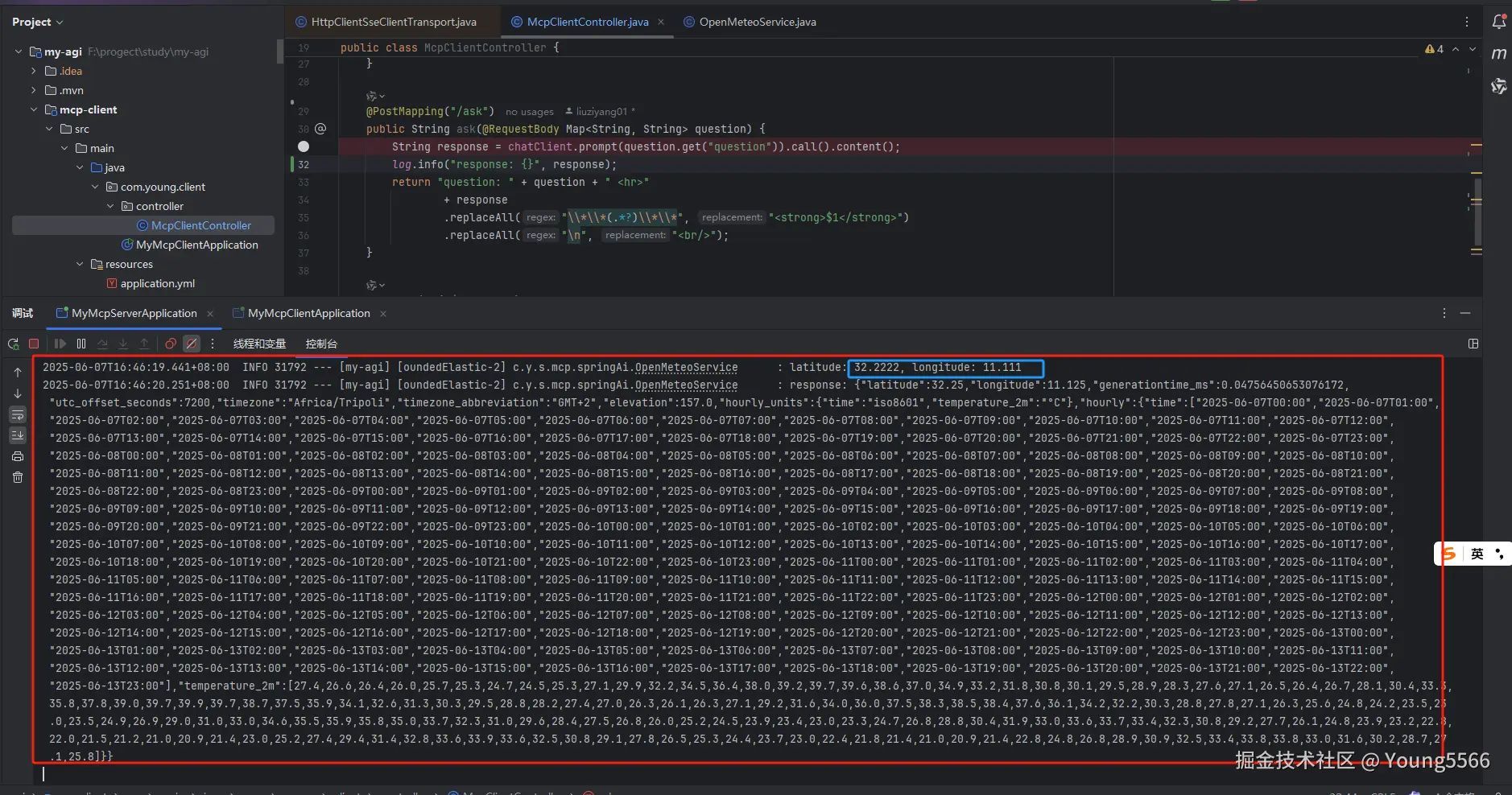Jump down the console stack trace
This screenshot has width=1512, height=795.
pos(18,393)
